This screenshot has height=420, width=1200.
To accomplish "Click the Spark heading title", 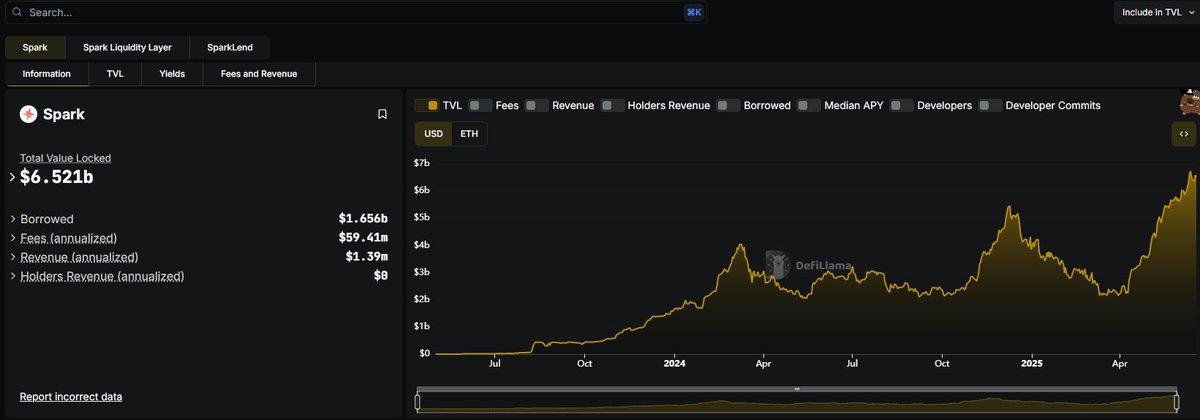I will (64, 114).
